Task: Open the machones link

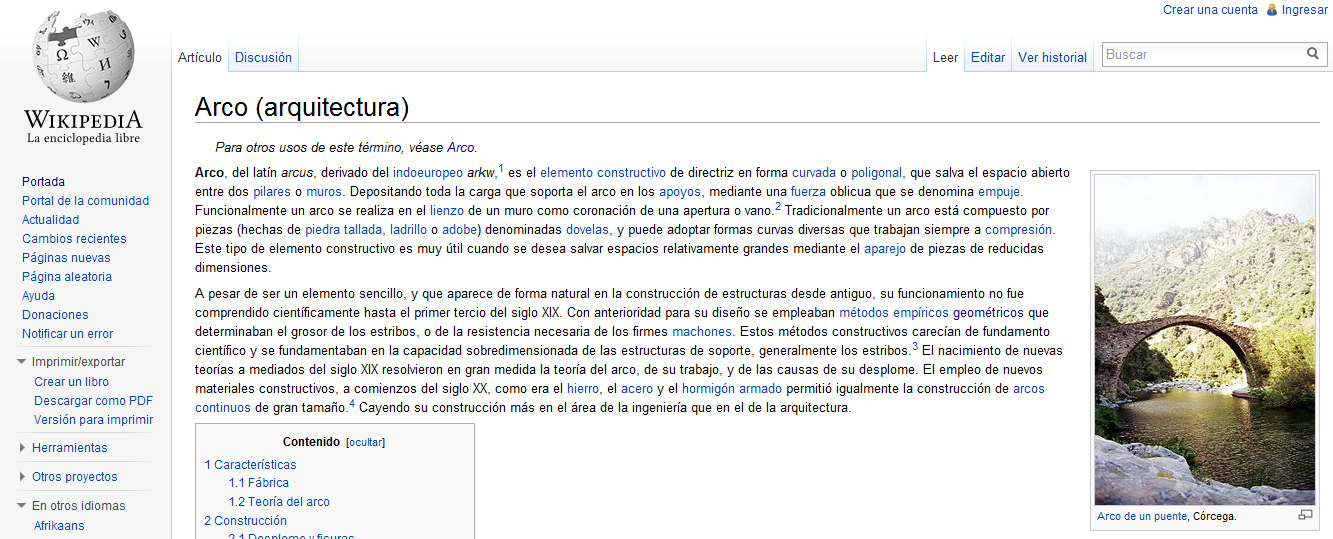Action: point(702,332)
